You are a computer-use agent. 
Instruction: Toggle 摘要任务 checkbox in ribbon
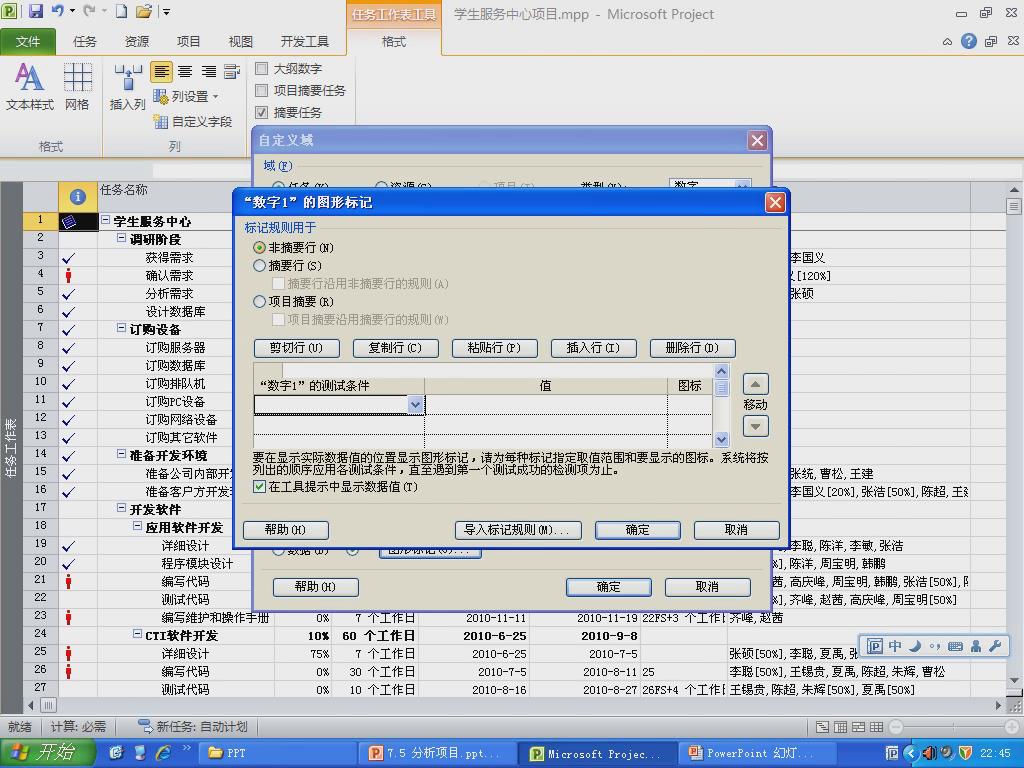[261, 112]
